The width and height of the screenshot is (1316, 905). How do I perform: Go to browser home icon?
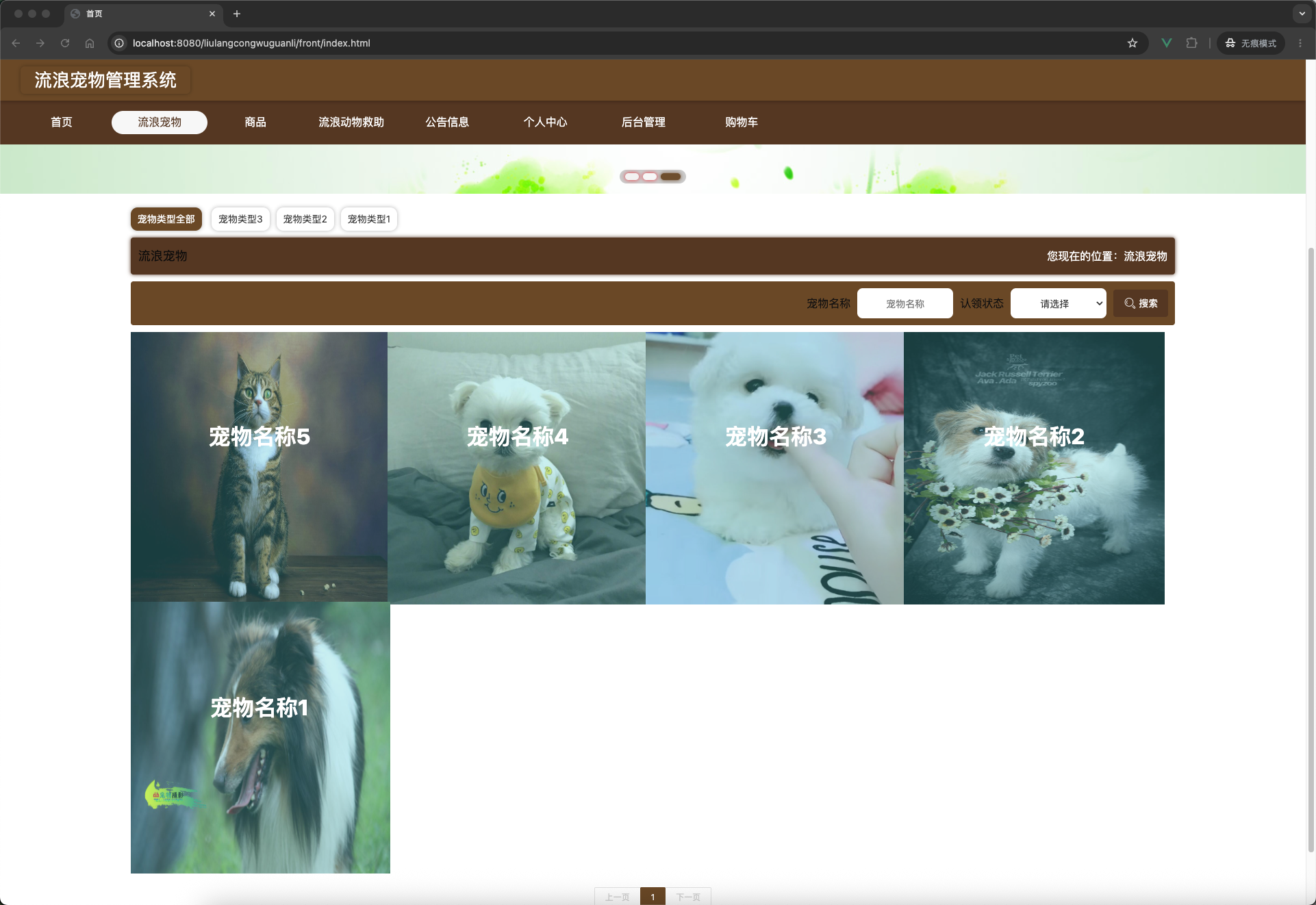tap(90, 43)
